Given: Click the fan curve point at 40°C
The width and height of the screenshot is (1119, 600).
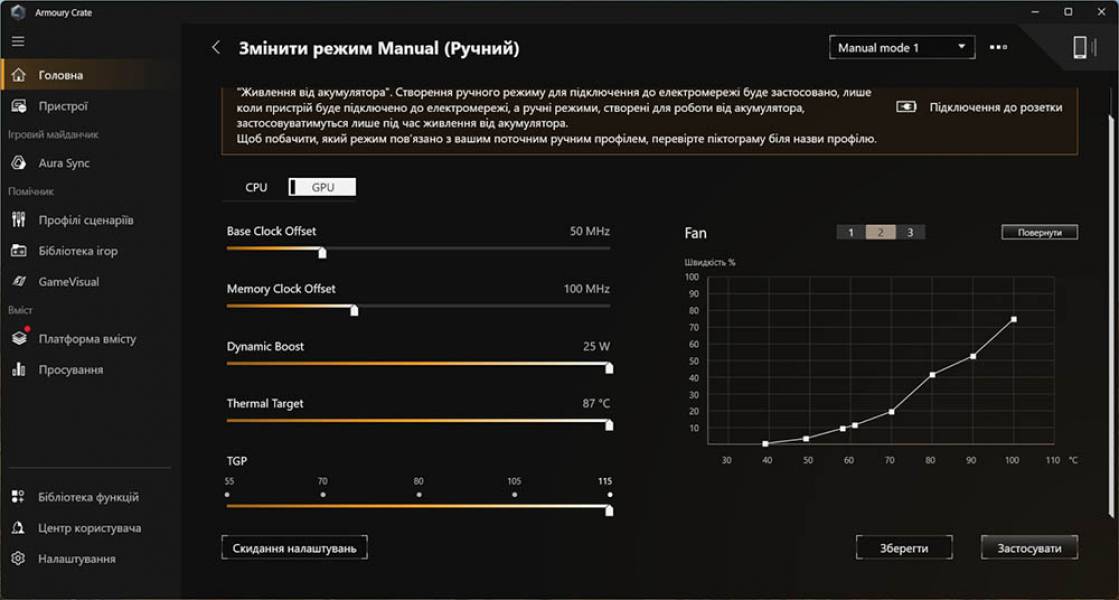Looking at the screenshot, I should 765,444.
